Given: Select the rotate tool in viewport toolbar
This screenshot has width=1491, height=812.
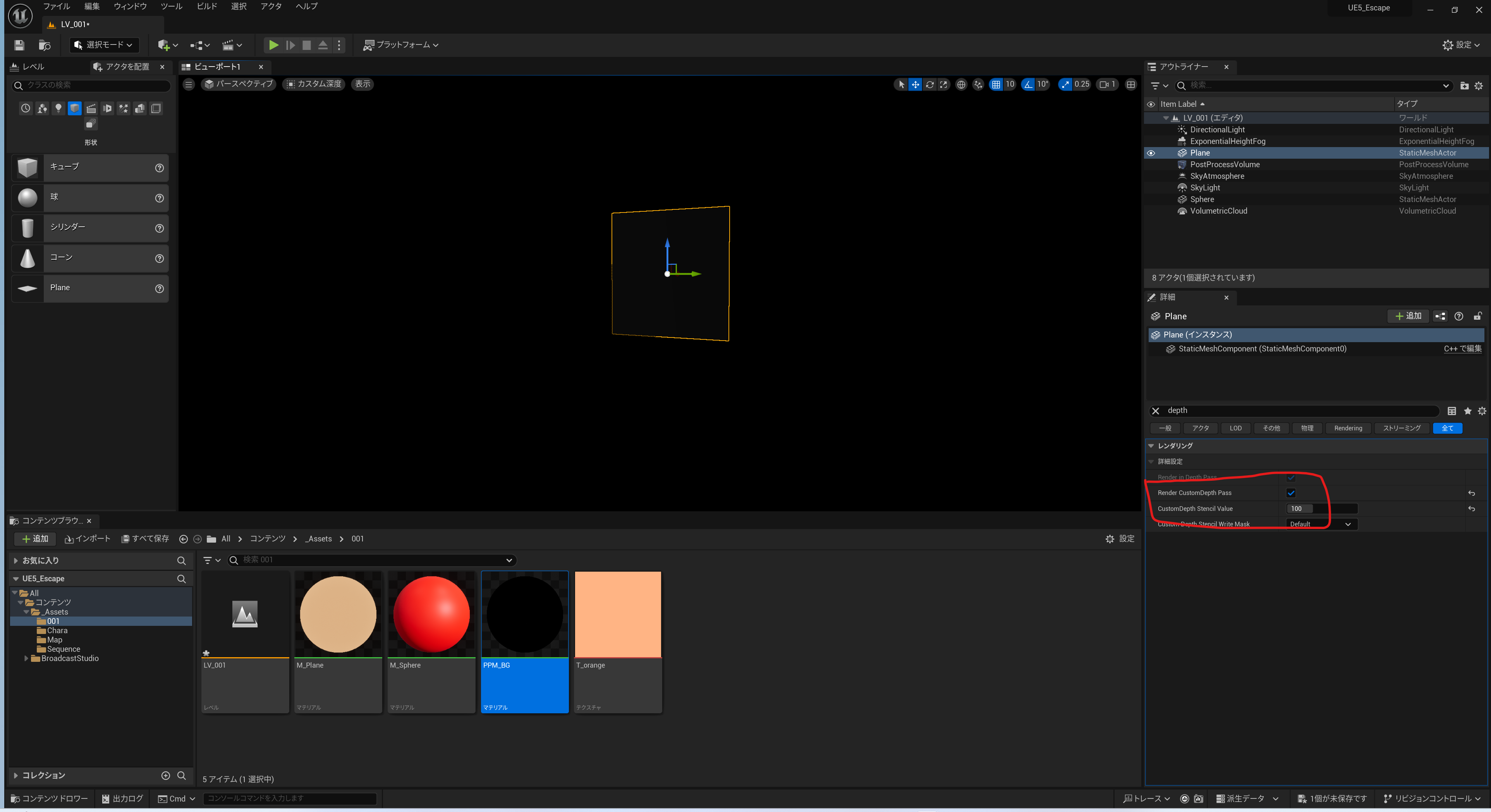Looking at the screenshot, I should (929, 84).
